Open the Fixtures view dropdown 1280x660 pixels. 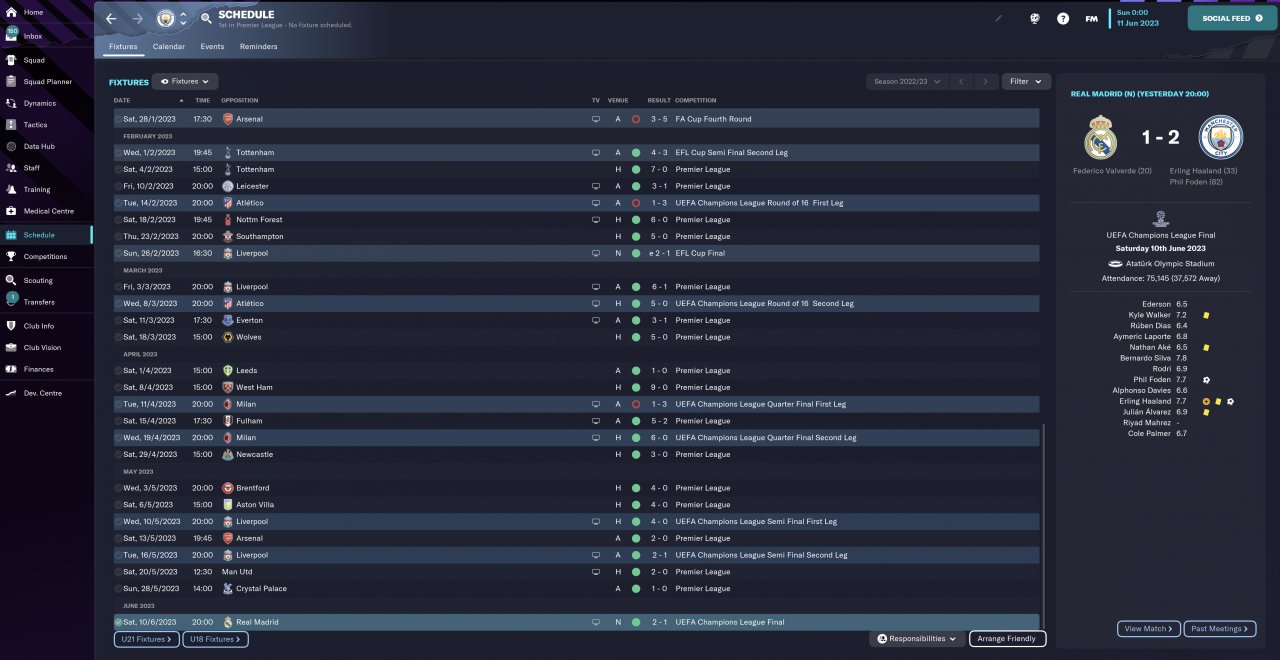click(185, 81)
